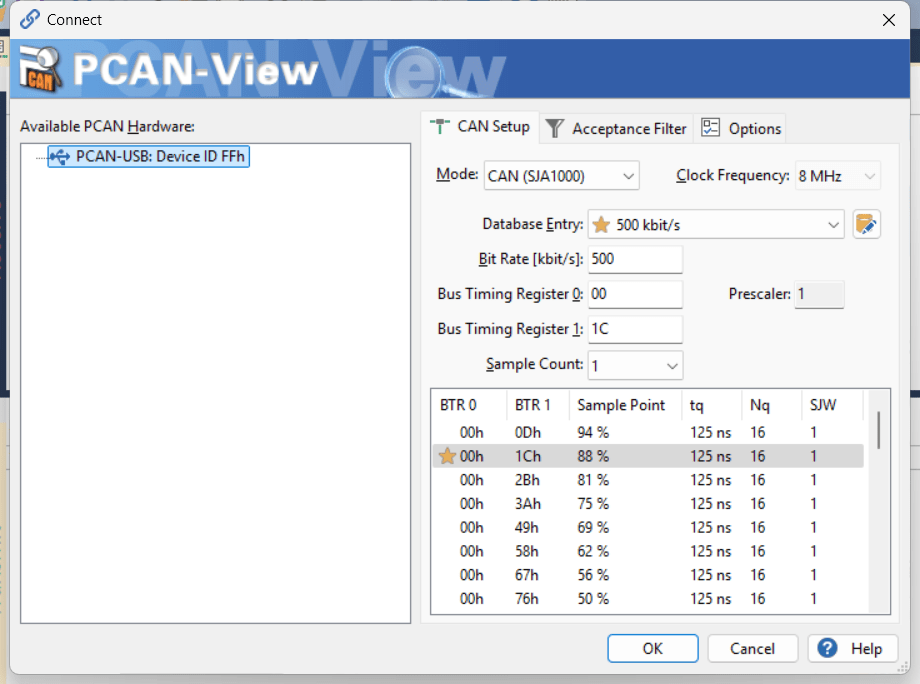This screenshot has width=920, height=684.
Task: Open the Sample Count dropdown
Action: tap(635, 365)
